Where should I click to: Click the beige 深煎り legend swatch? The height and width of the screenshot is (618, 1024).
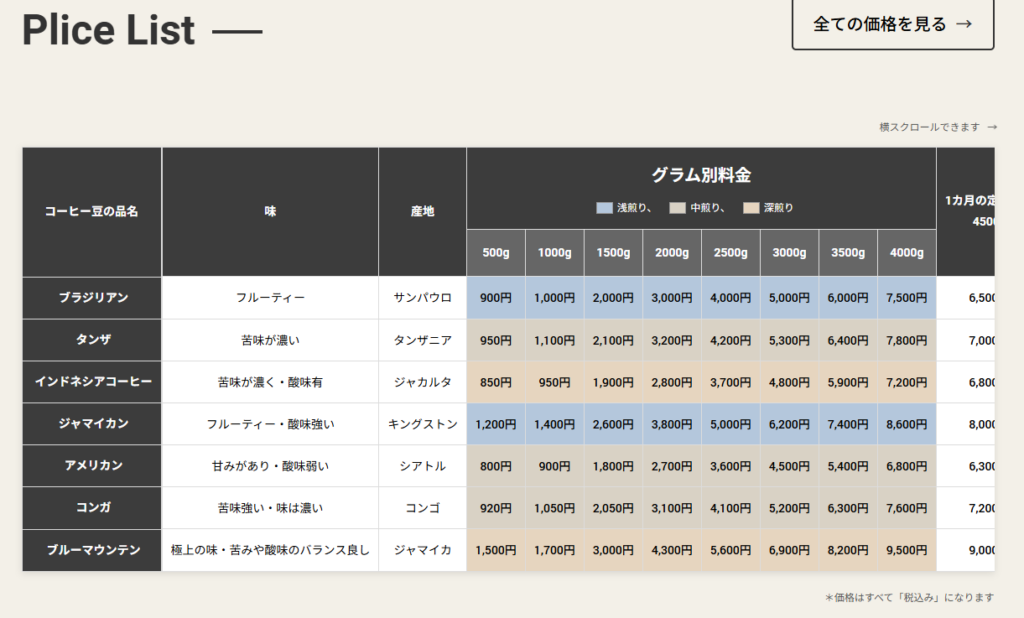point(751,208)
